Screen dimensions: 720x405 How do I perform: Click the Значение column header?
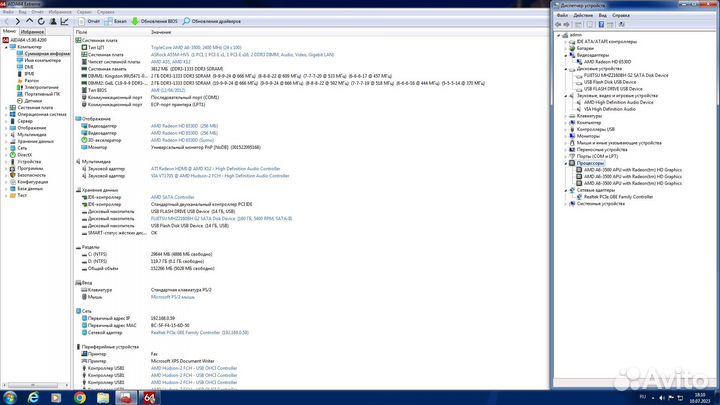coord(161,32)
